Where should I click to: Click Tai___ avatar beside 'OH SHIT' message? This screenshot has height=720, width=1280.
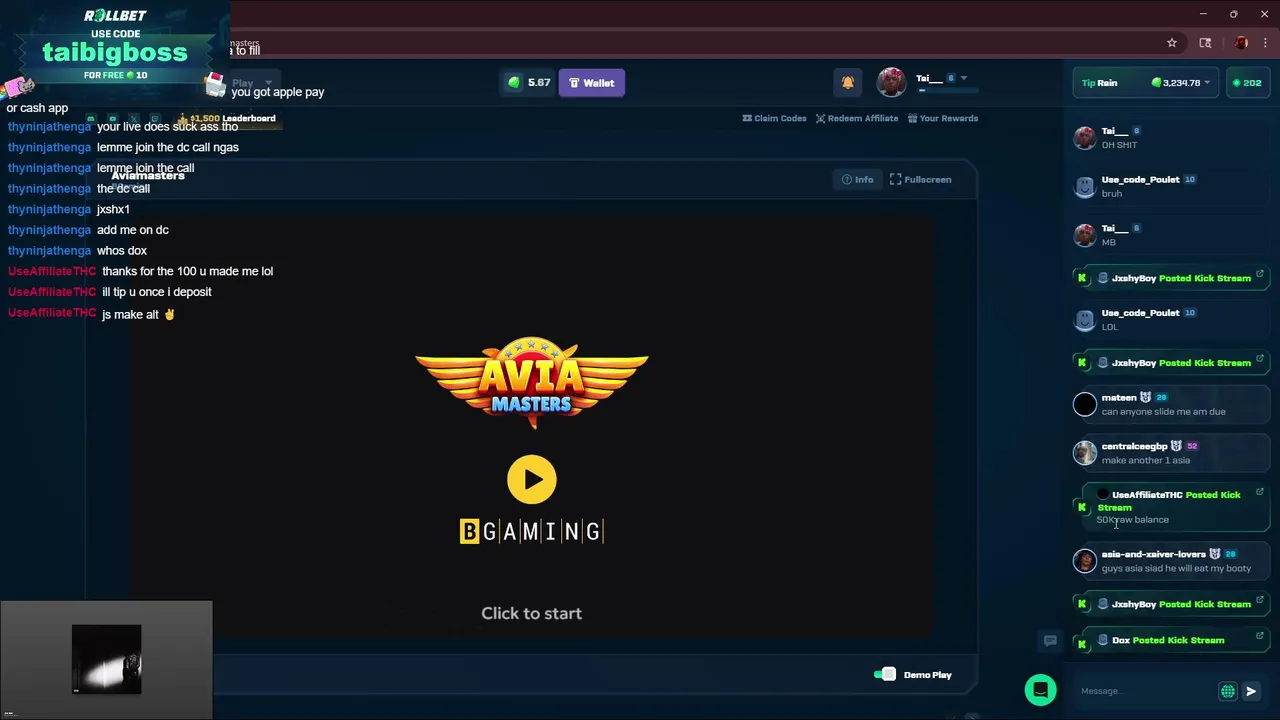(x=1085, y=138)
